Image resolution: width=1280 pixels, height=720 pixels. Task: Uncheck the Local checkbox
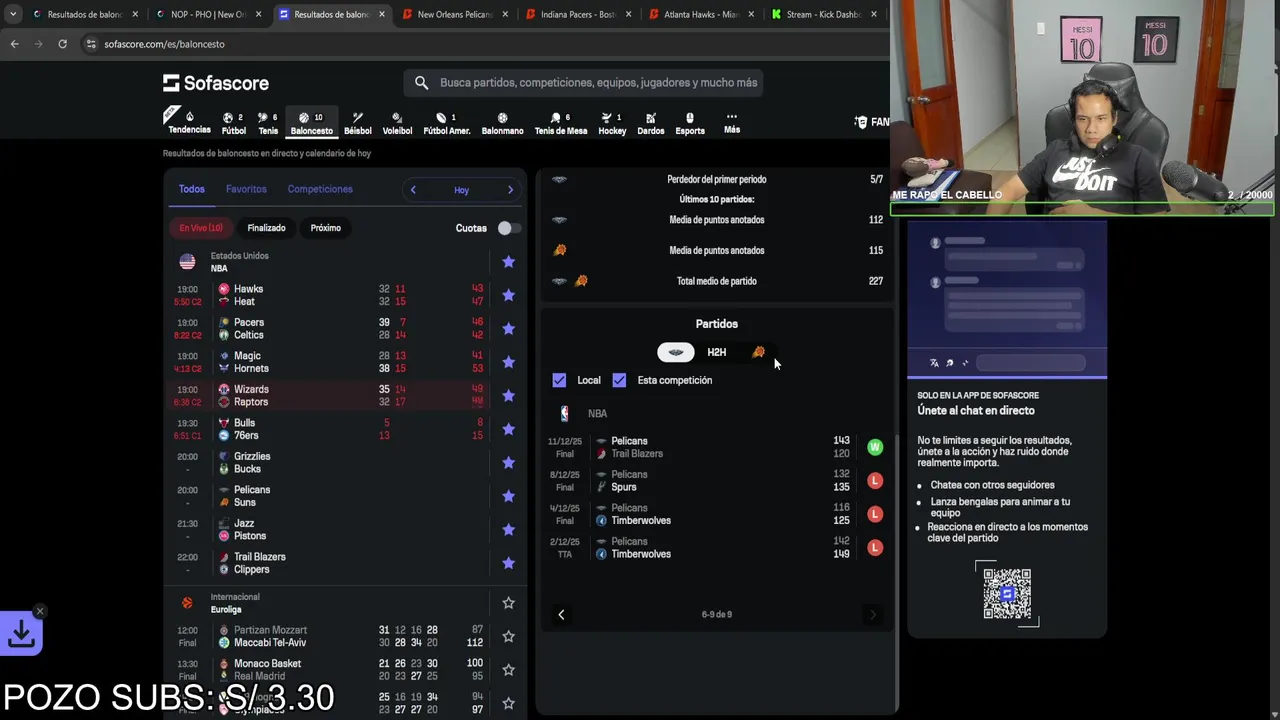559,380
